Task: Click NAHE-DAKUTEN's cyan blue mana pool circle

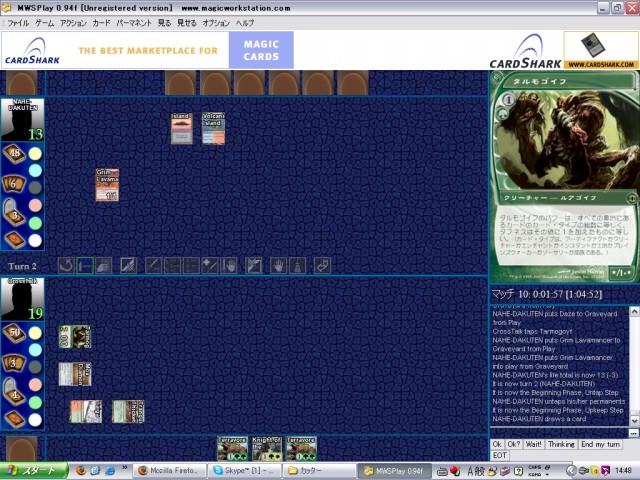Action: tap(36, 171)
